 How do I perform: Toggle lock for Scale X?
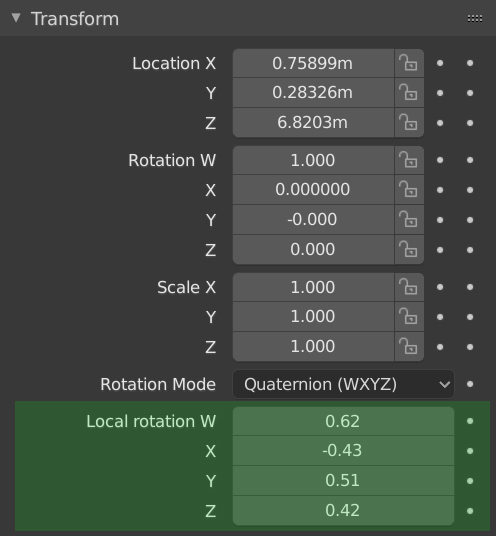(409, 287)
